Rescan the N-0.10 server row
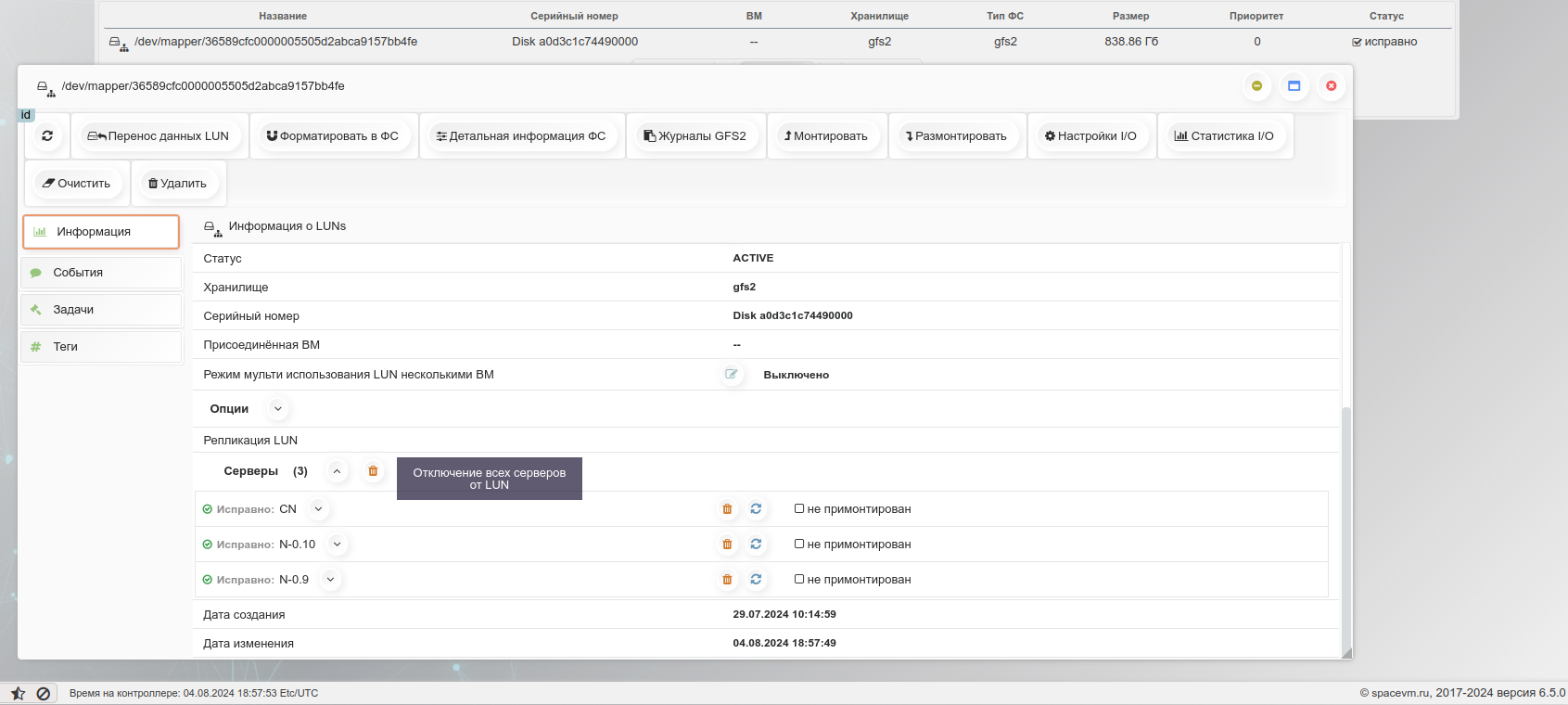The image size is (1568, 705). [x=756, y=544]
